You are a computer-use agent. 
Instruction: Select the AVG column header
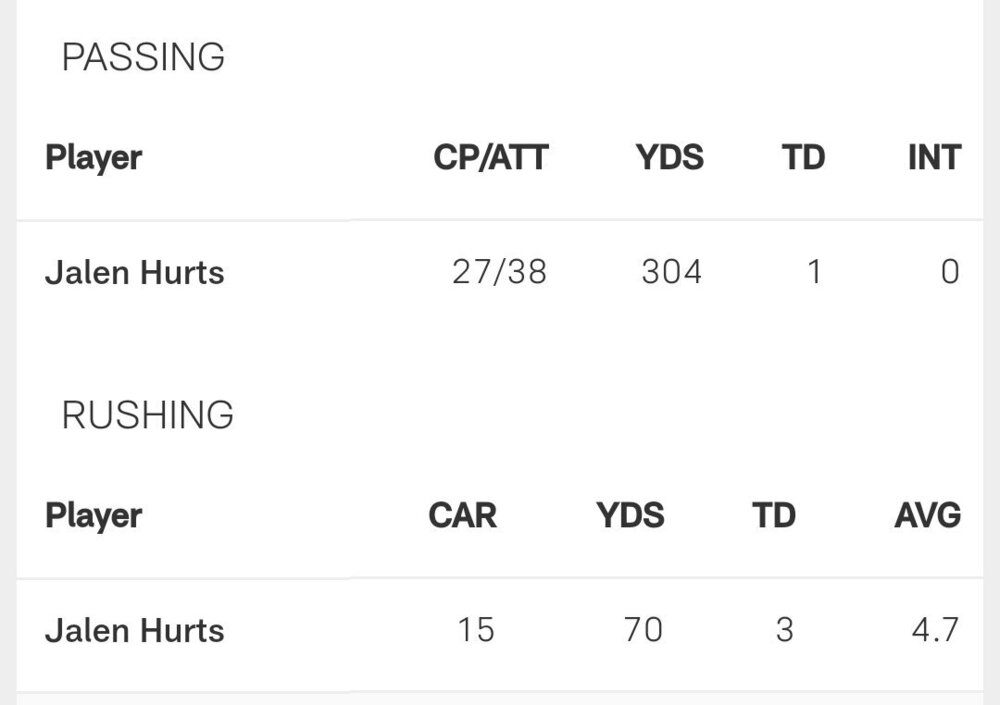(x=927, y=516)
